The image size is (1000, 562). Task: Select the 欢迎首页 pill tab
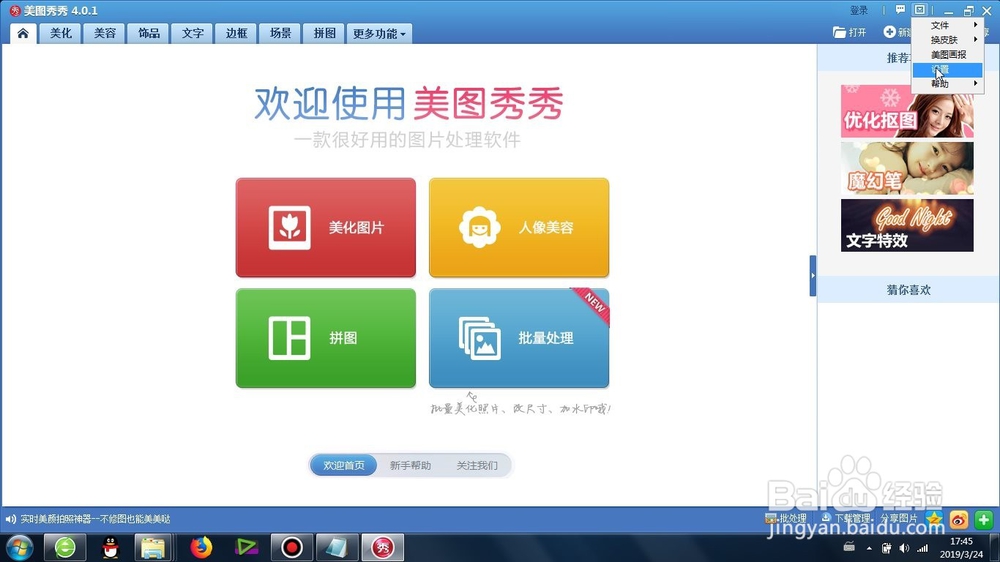tap(344, 465)
